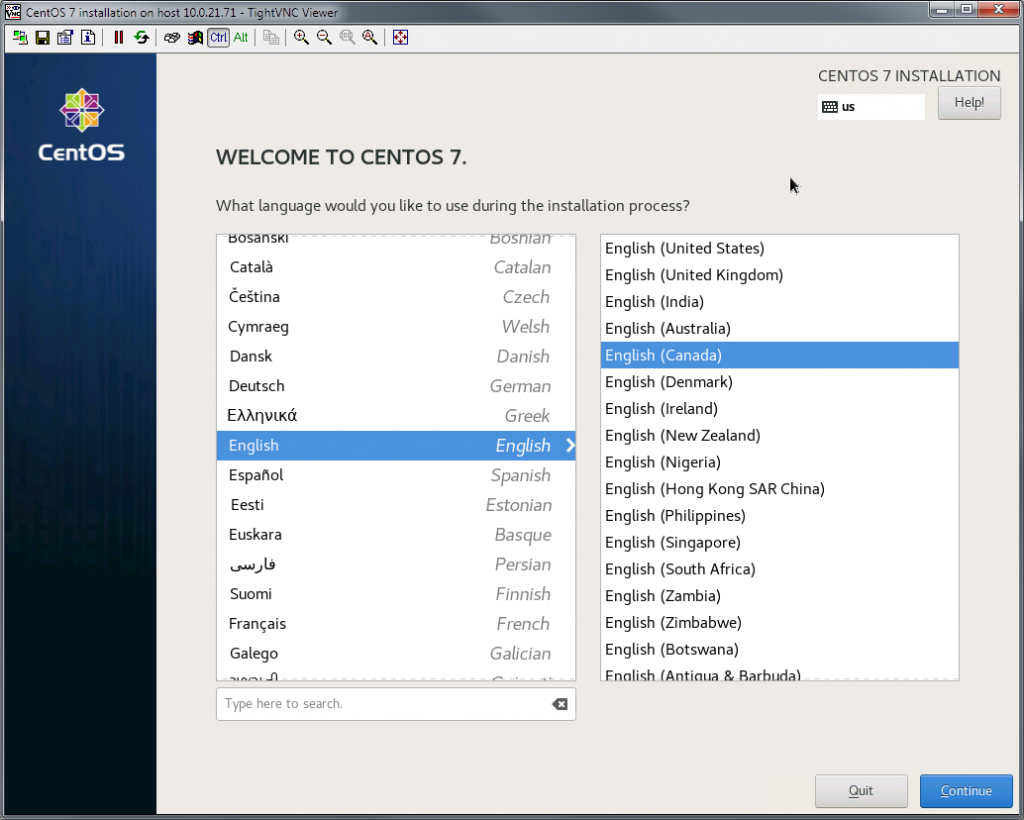Choose the highlighted English (Canada) locale

coord(780,355)
